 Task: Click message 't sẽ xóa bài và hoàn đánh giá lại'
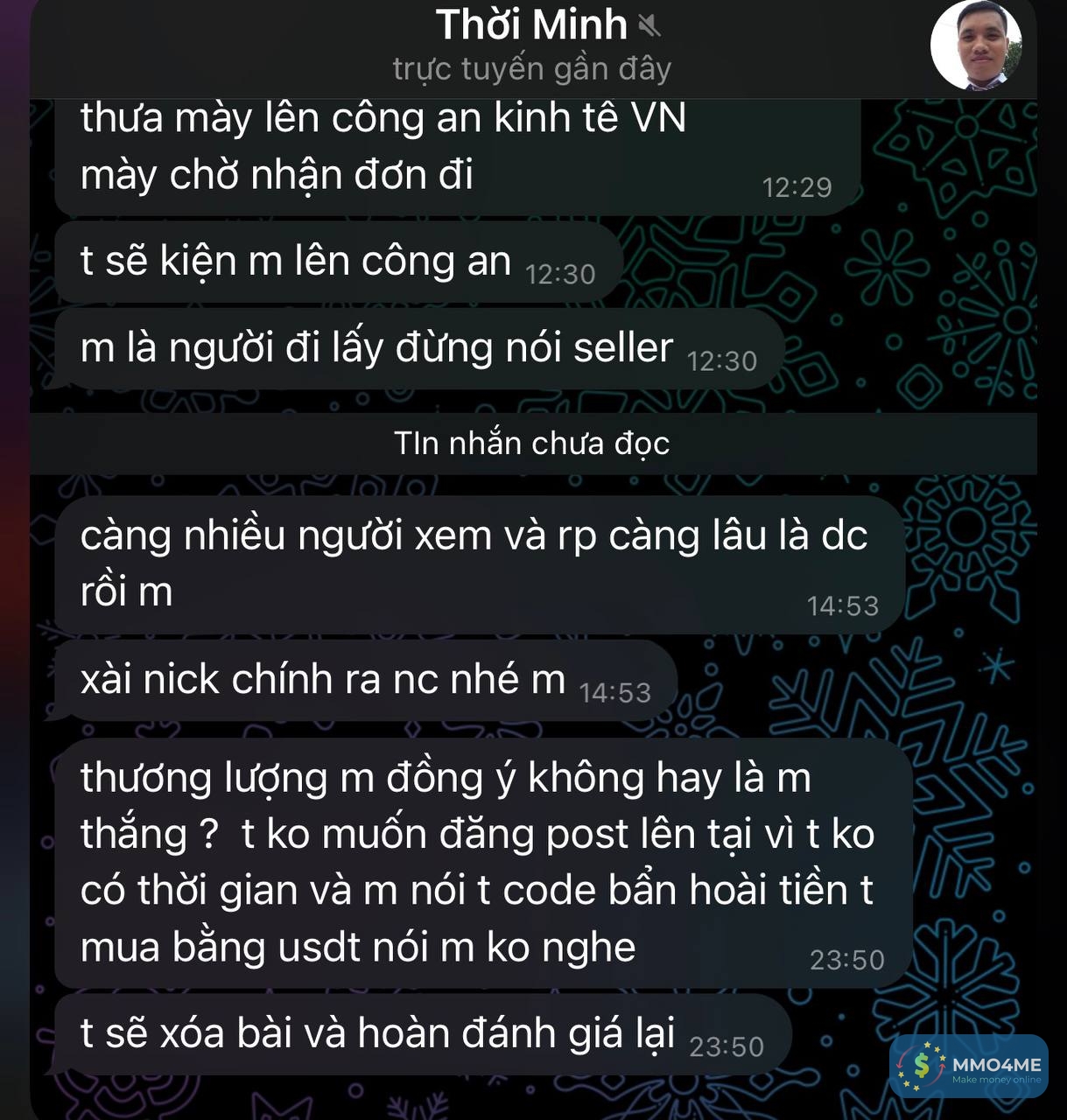click(x=422, y=1034)
